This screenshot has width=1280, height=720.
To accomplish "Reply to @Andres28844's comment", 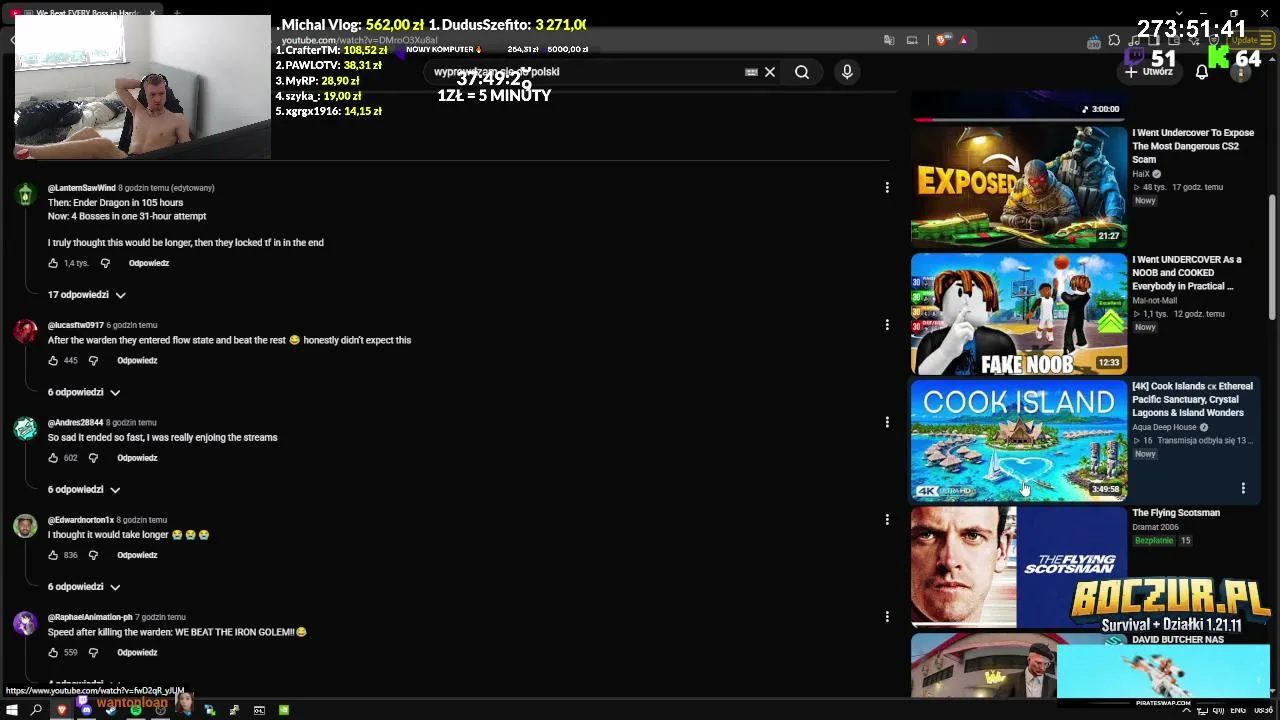I will point(137,458).
